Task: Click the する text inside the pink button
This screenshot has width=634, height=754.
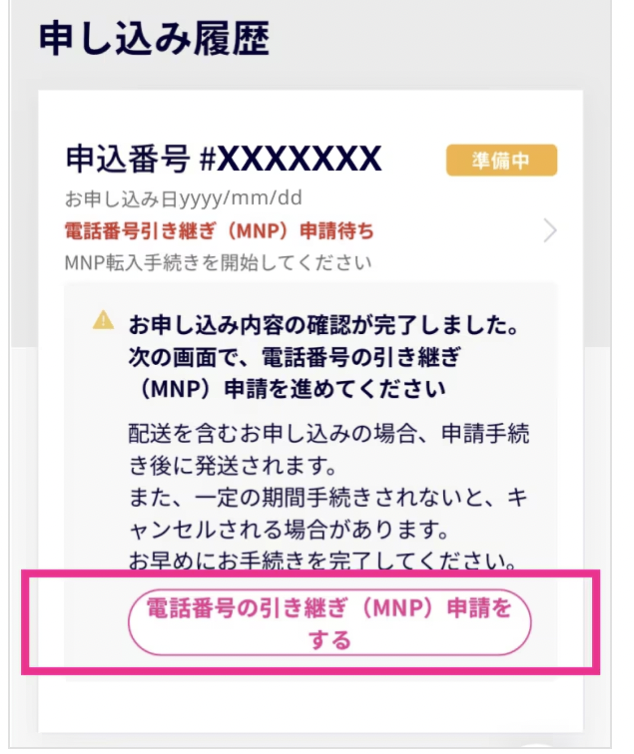Action: (x=330, y=640)
